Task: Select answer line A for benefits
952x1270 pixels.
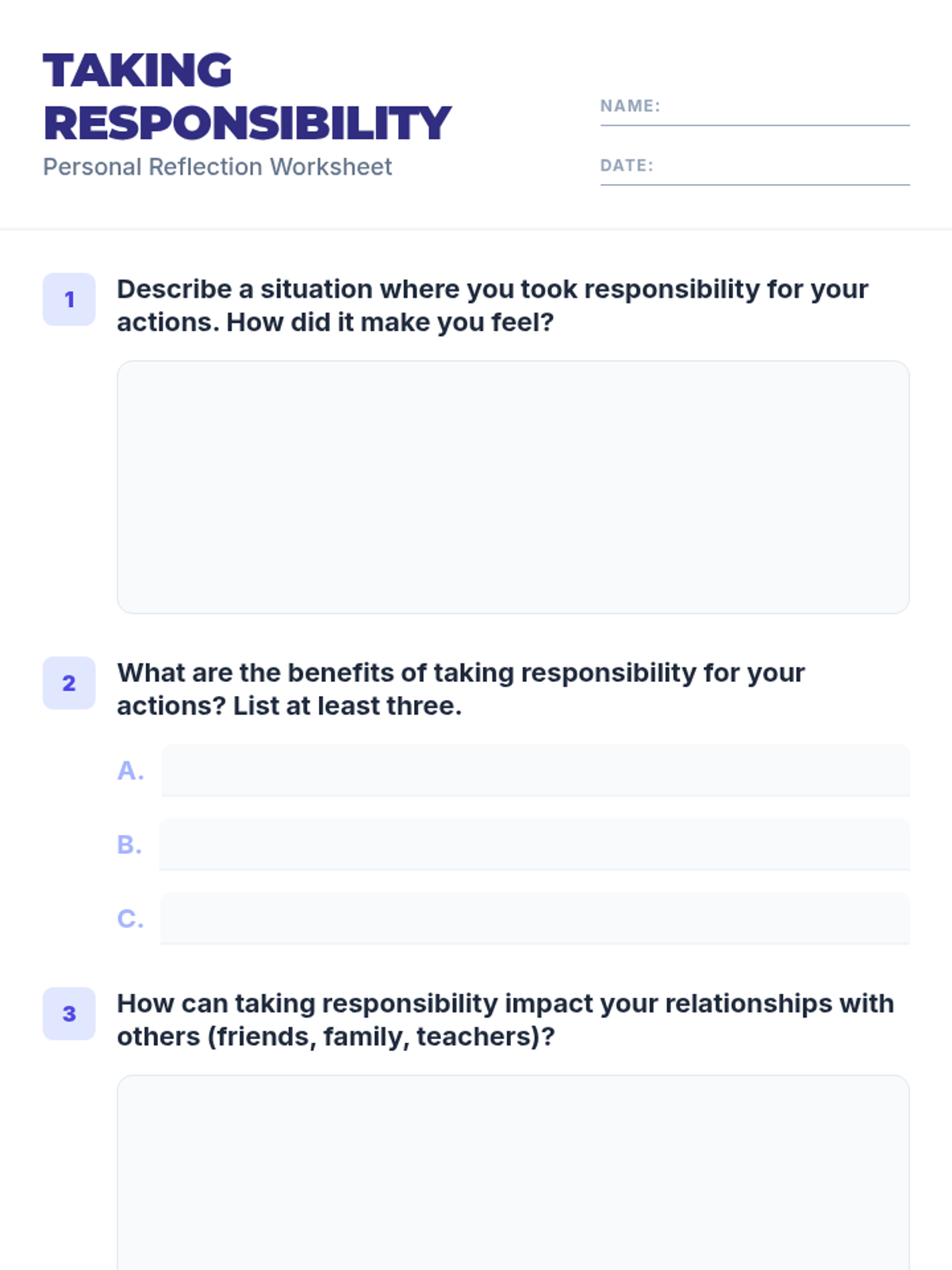Action: [535, 770]
